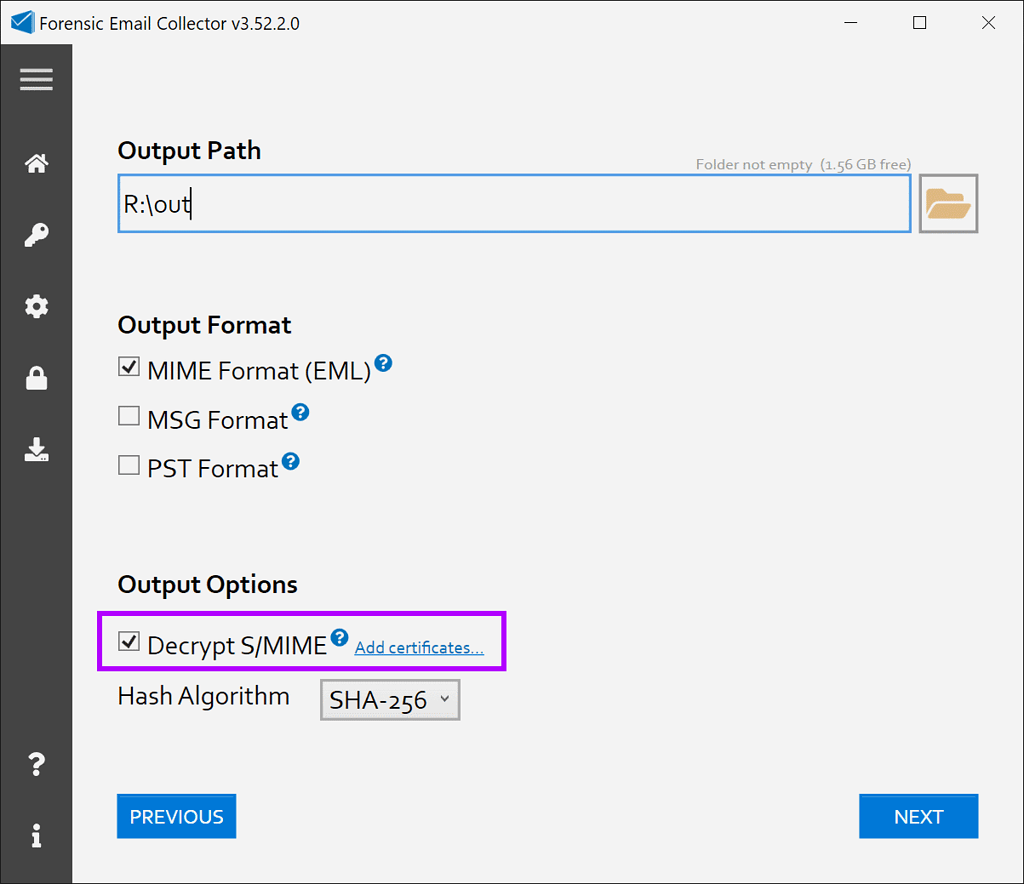Open the credentials key section in sidebar
The image size is (1024, 884).
pyautogui.click(x=36, y=235)
